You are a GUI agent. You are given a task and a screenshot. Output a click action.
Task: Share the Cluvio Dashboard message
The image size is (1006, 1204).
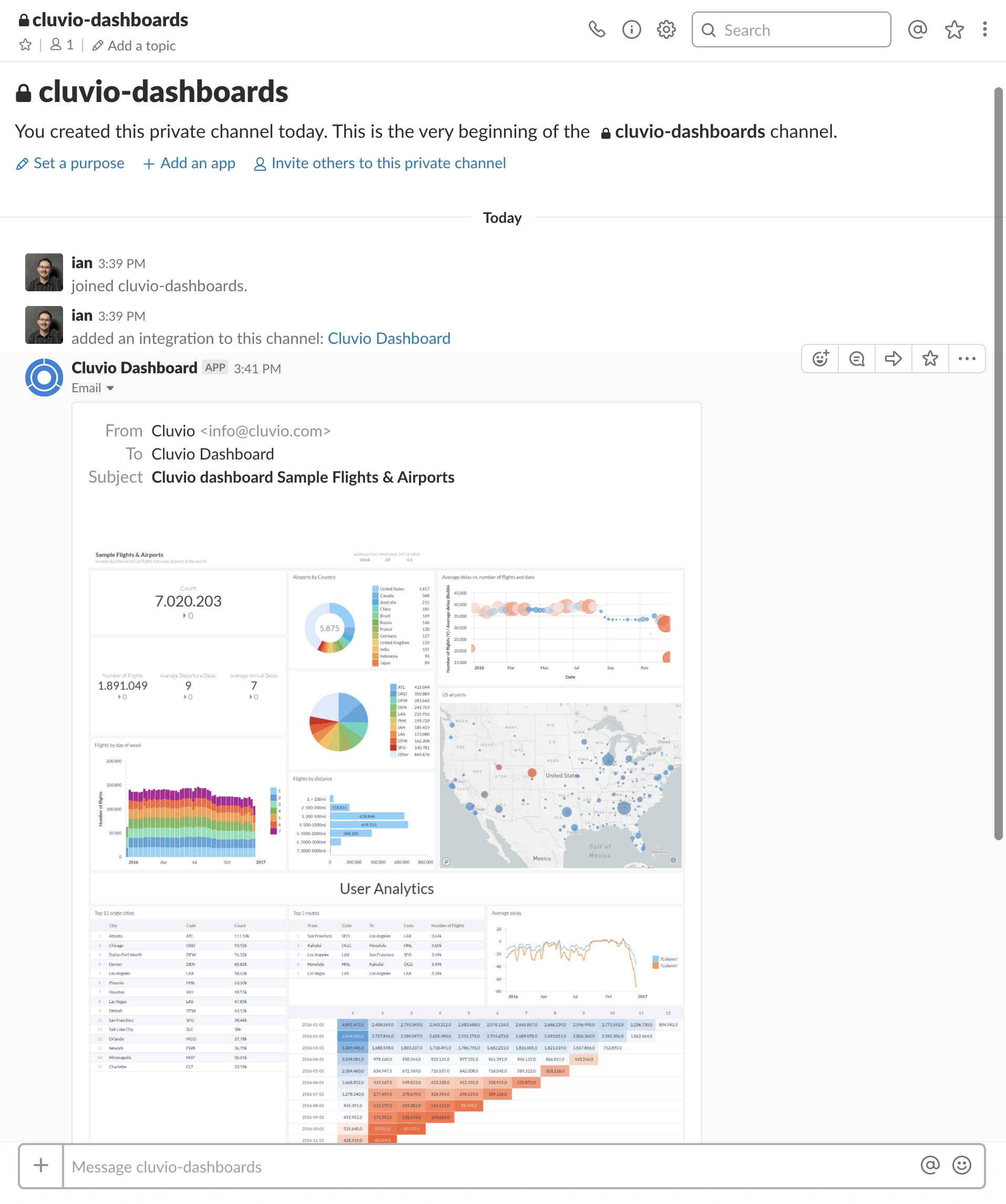[x=894, y=359]
